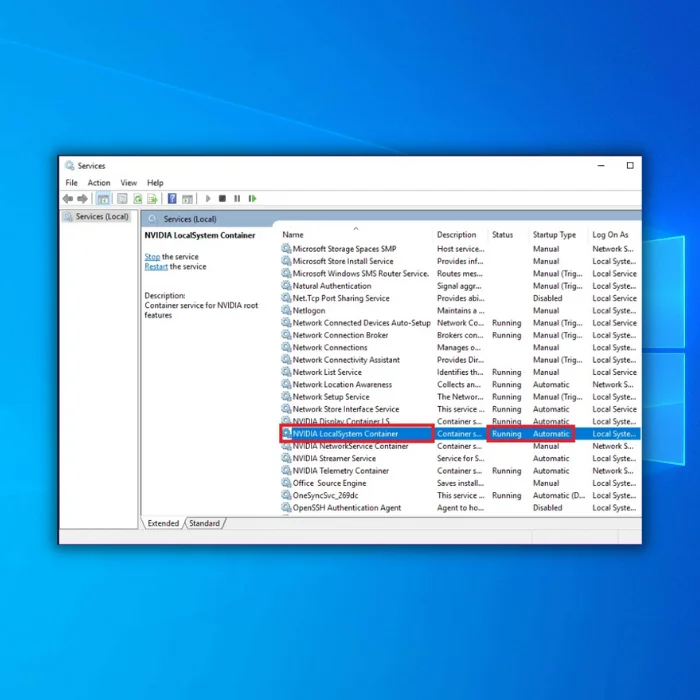The width and height of the screenshot is (700, 700).
Task: Select Network Connected Devices Auto-Setup row
Action: [x=460, y=323]
